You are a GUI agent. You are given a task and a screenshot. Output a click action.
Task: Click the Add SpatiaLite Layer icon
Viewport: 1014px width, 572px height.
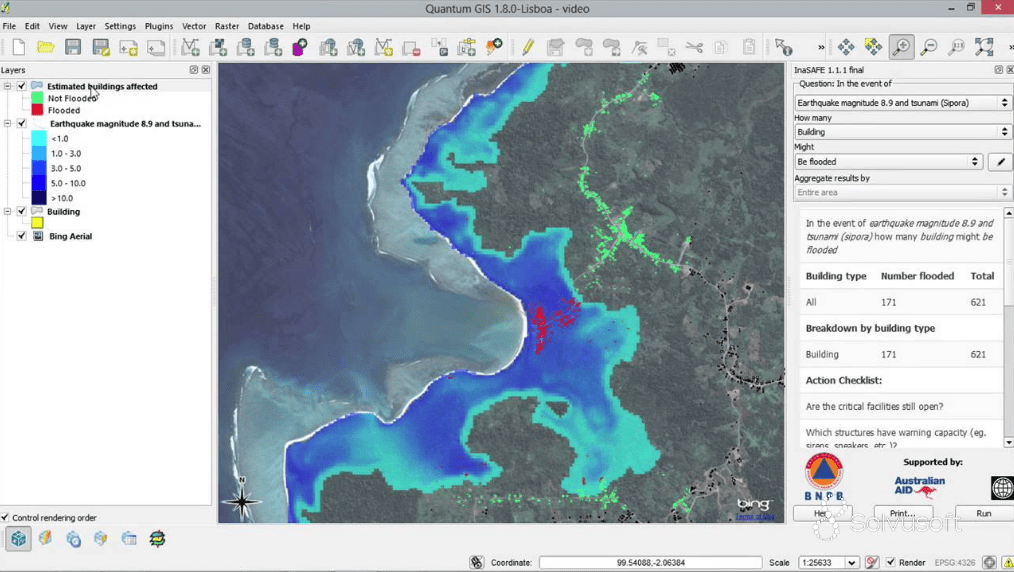(273, 47)
